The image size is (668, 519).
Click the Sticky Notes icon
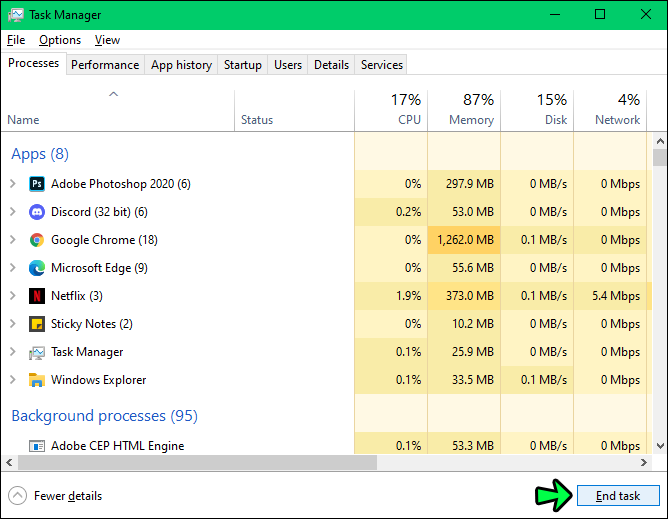pos(37,324)
